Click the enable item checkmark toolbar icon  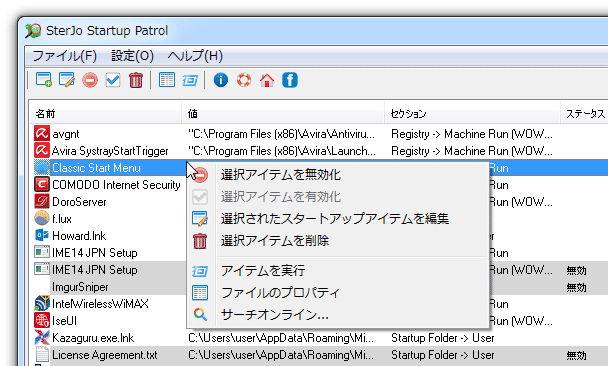point(113,80)
